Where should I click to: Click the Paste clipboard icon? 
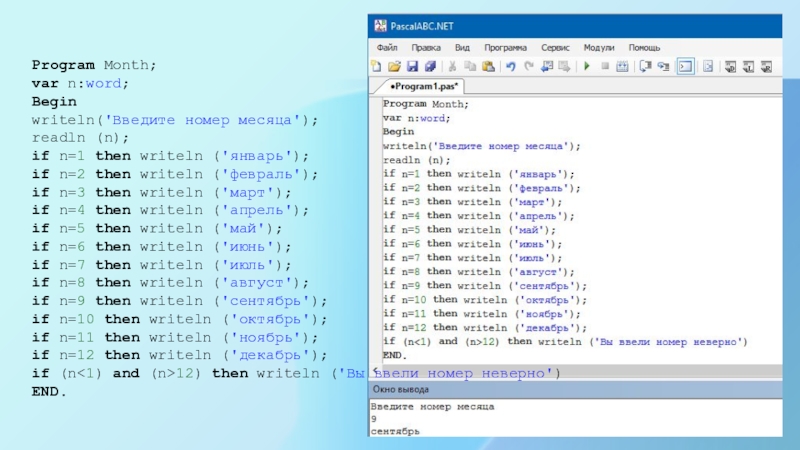point(488,66)
